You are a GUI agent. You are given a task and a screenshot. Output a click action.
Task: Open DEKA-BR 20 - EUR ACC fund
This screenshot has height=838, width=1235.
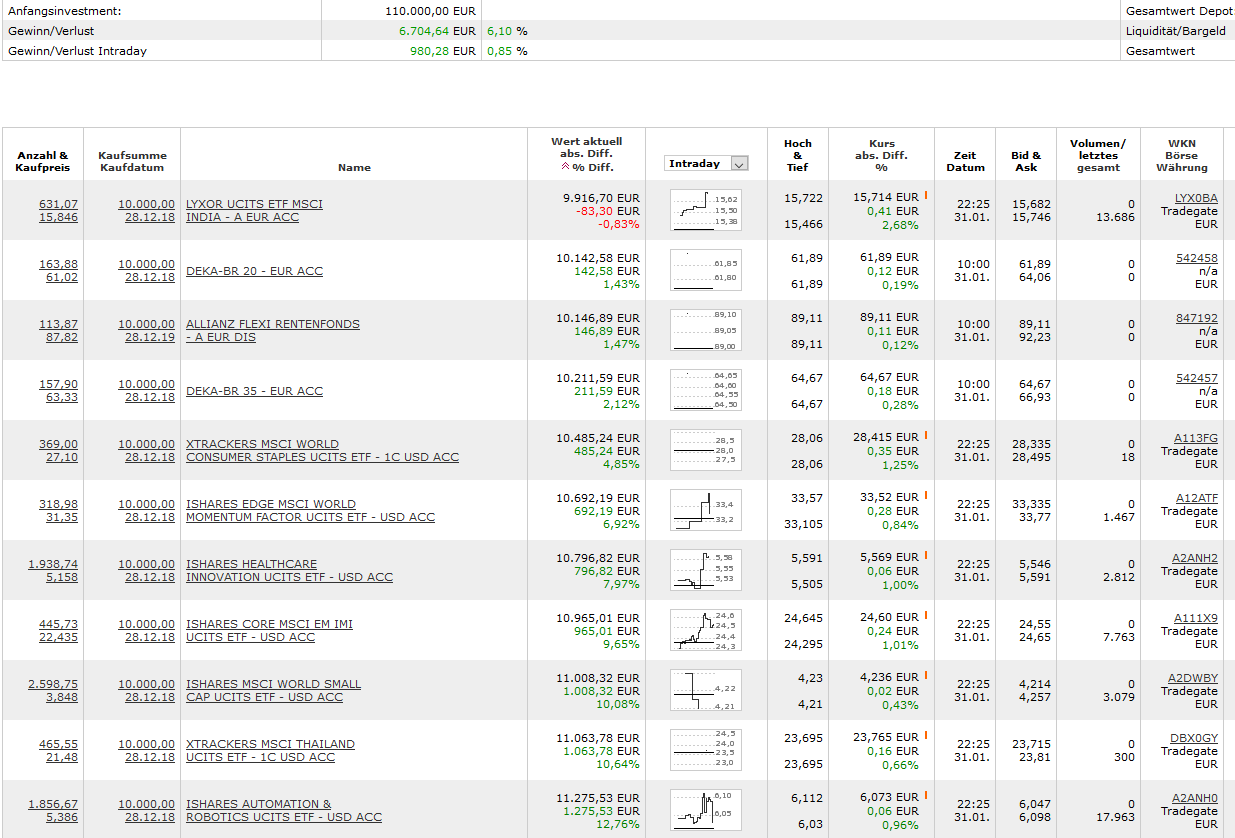click(x=254, y=271)
